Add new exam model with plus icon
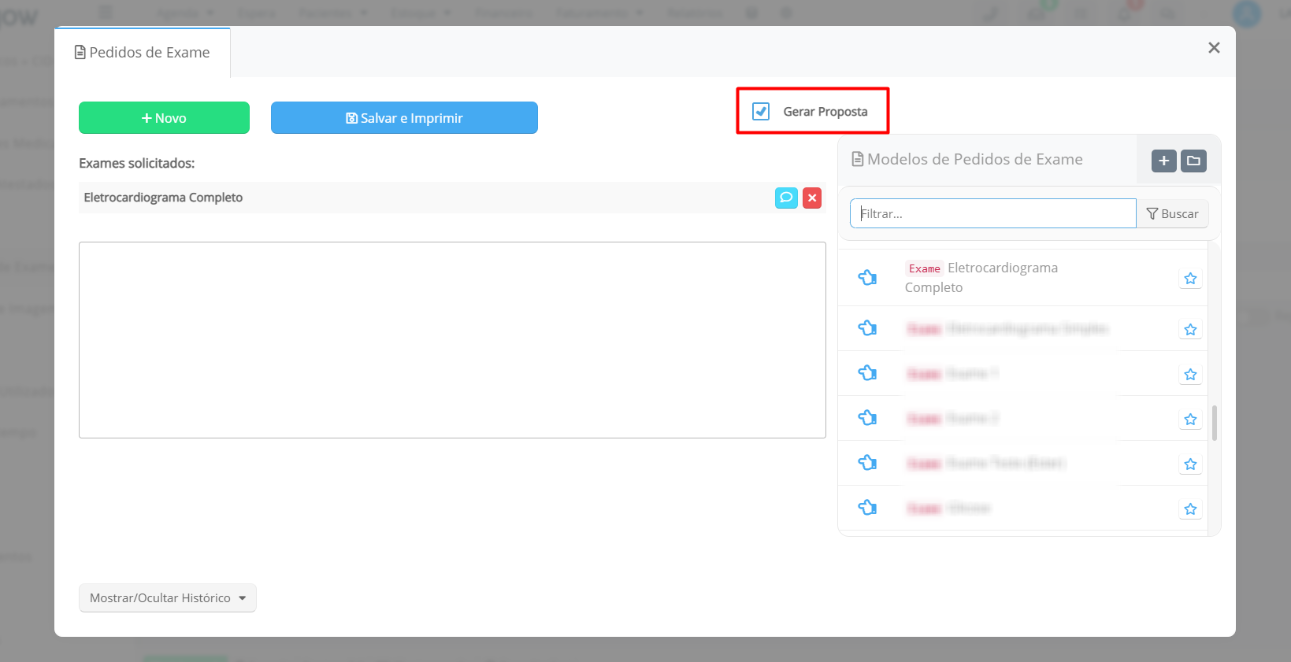The width and height of the screenshot is (1291, 662). coord(1164,161)
